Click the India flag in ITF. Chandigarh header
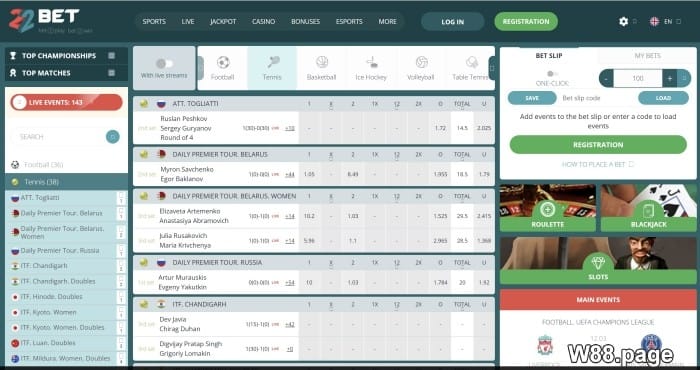 click(x=161, y=304)
